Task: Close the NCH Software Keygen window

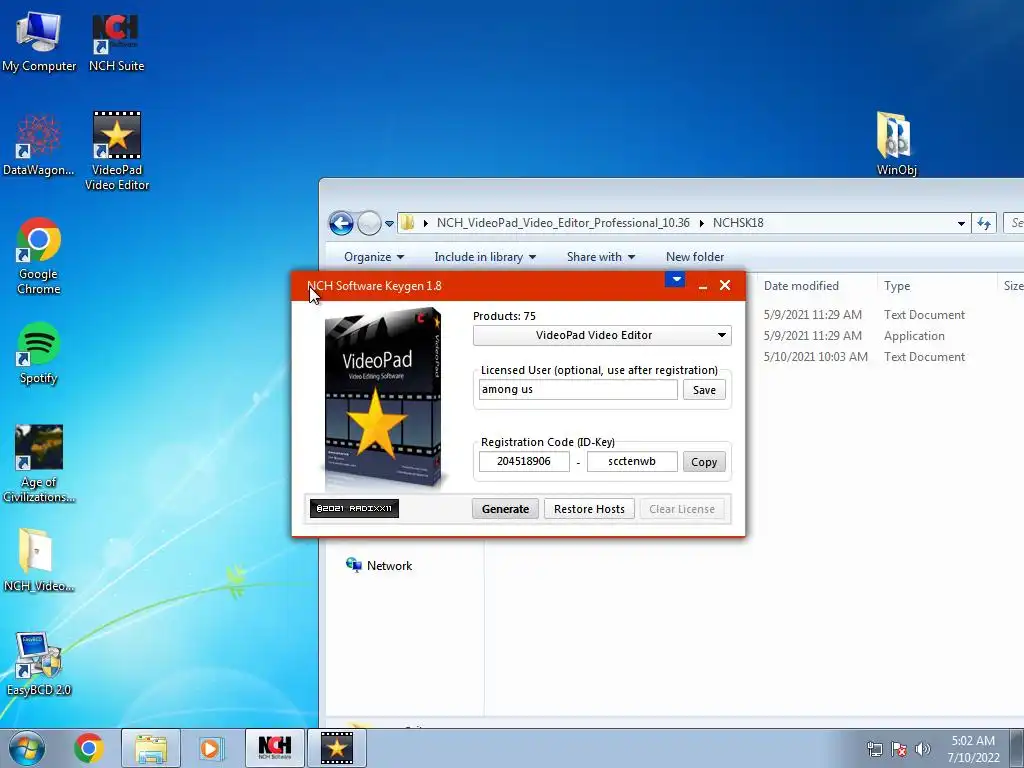Action: [725, 285]
